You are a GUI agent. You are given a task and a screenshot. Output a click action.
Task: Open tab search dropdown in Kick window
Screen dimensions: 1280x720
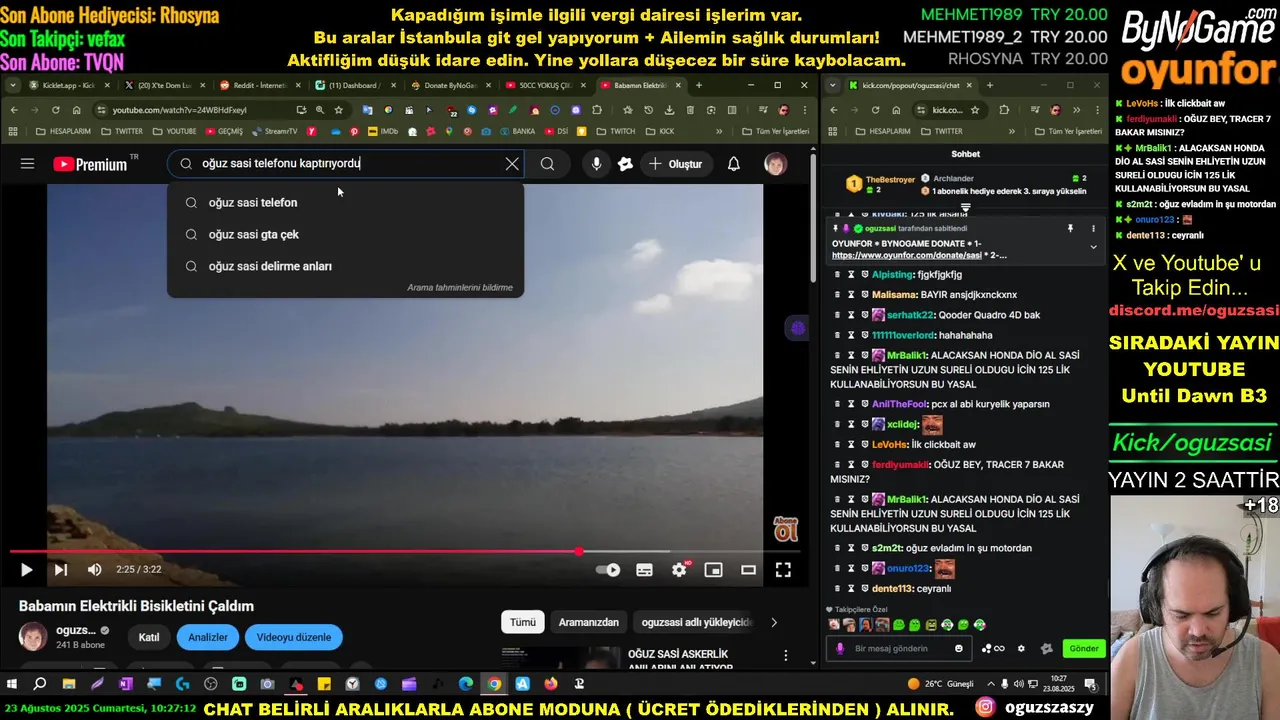point(832,85)
